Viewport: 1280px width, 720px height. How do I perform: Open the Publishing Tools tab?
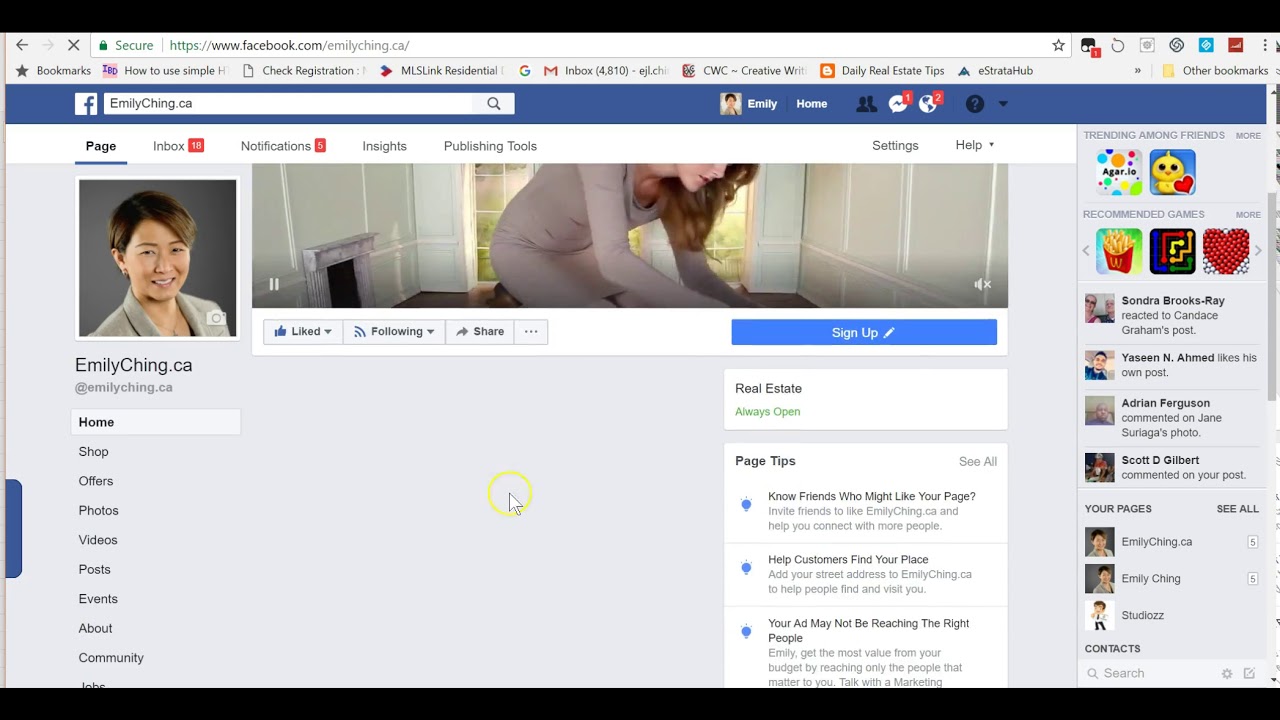tap(490, 146)
